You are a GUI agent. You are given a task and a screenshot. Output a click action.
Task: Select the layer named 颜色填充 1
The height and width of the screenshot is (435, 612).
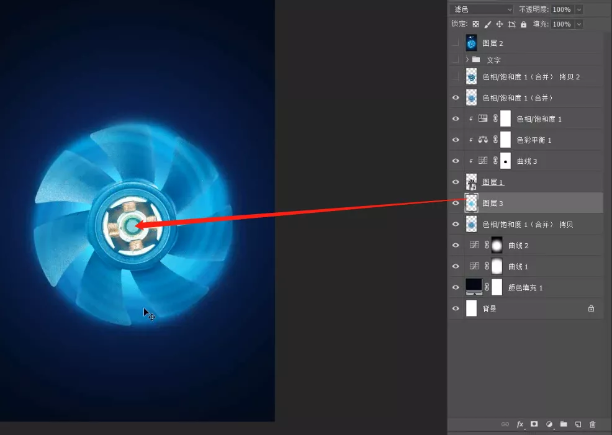pos(525,288)
